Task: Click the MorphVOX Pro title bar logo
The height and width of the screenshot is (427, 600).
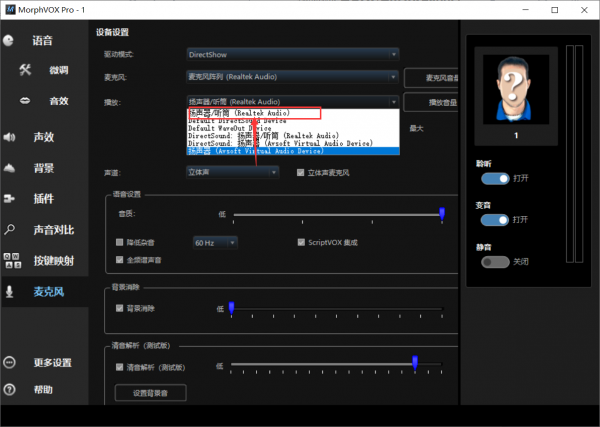Action: point(10,10)
